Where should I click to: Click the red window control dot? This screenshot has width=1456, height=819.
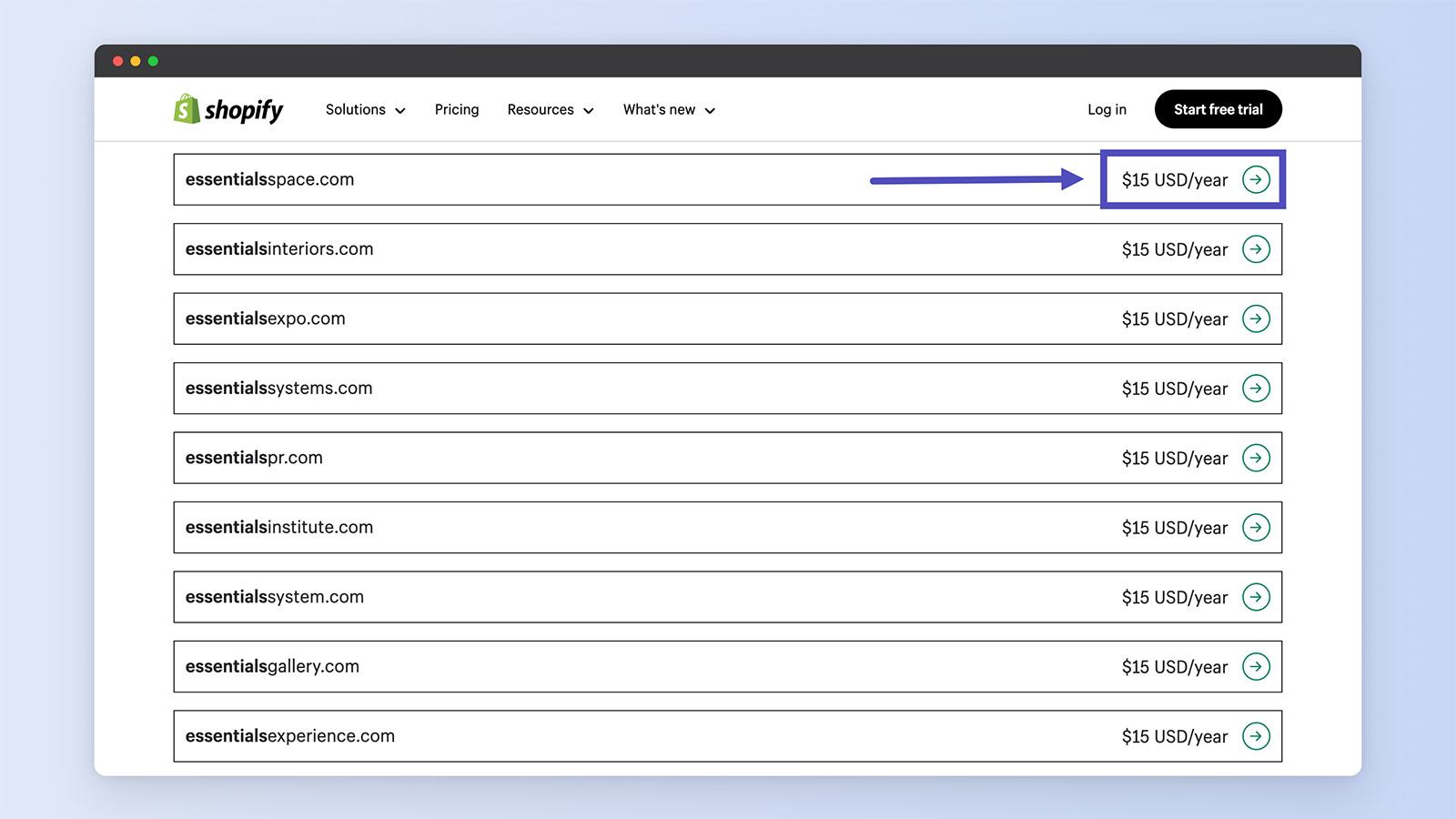[x=117, y=61]
